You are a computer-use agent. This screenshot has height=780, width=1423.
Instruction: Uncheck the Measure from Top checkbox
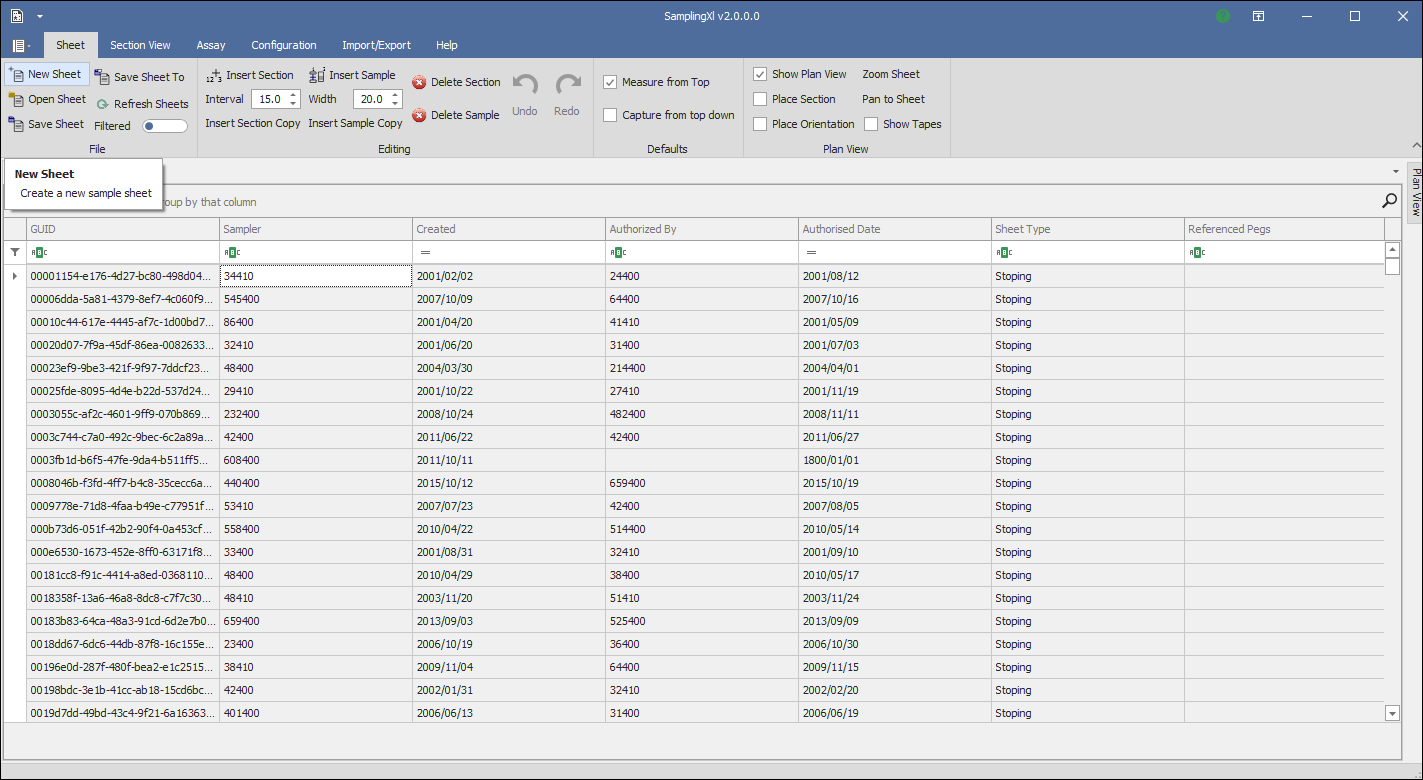(610, 82)
